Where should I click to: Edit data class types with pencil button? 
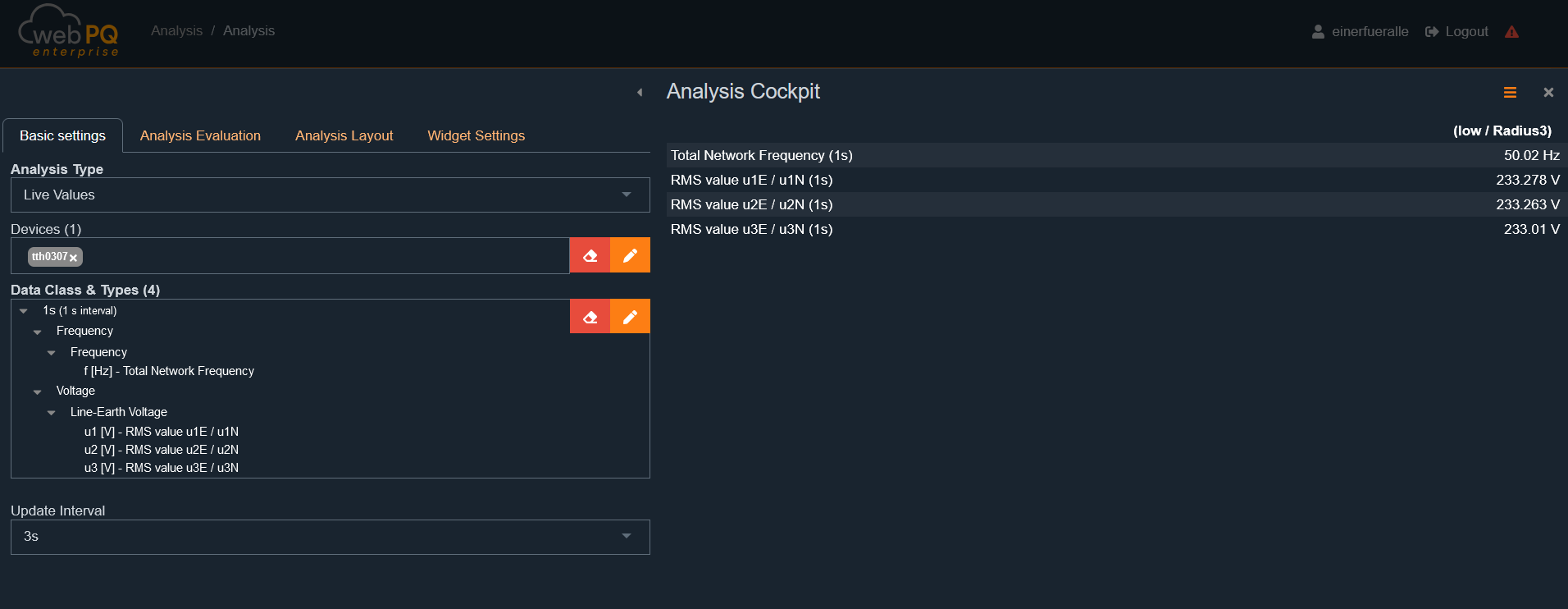(630, 317)
